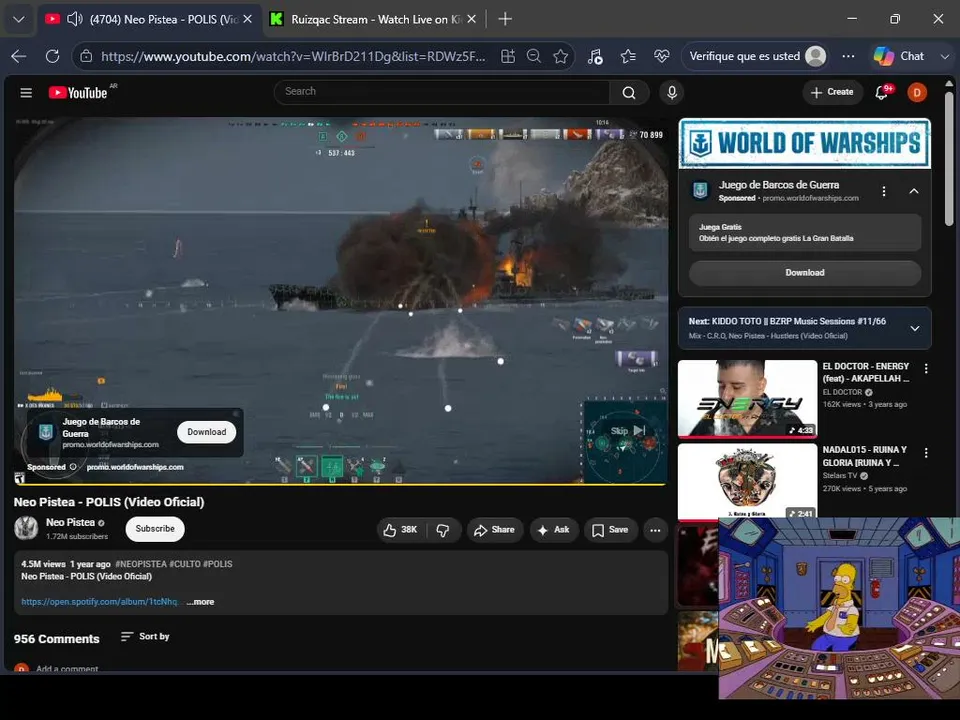
Task: Open the media control music note icon
Action: [595, 56]
